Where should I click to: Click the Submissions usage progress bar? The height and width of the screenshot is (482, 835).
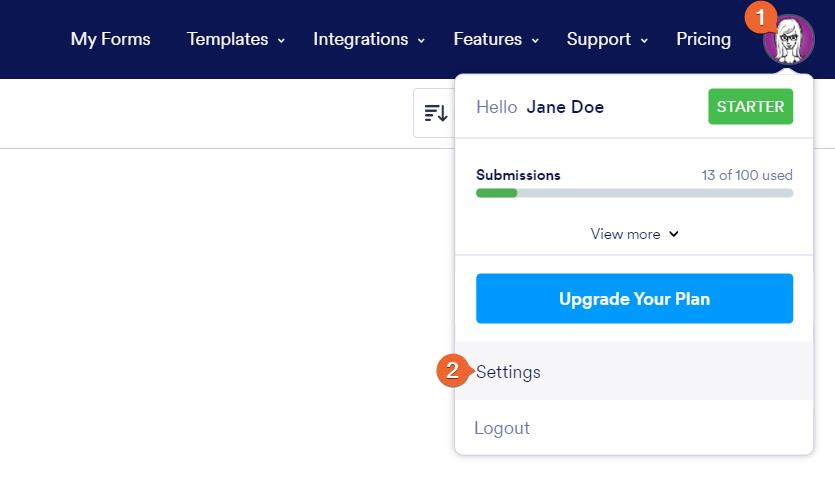[x=634, y=193]
